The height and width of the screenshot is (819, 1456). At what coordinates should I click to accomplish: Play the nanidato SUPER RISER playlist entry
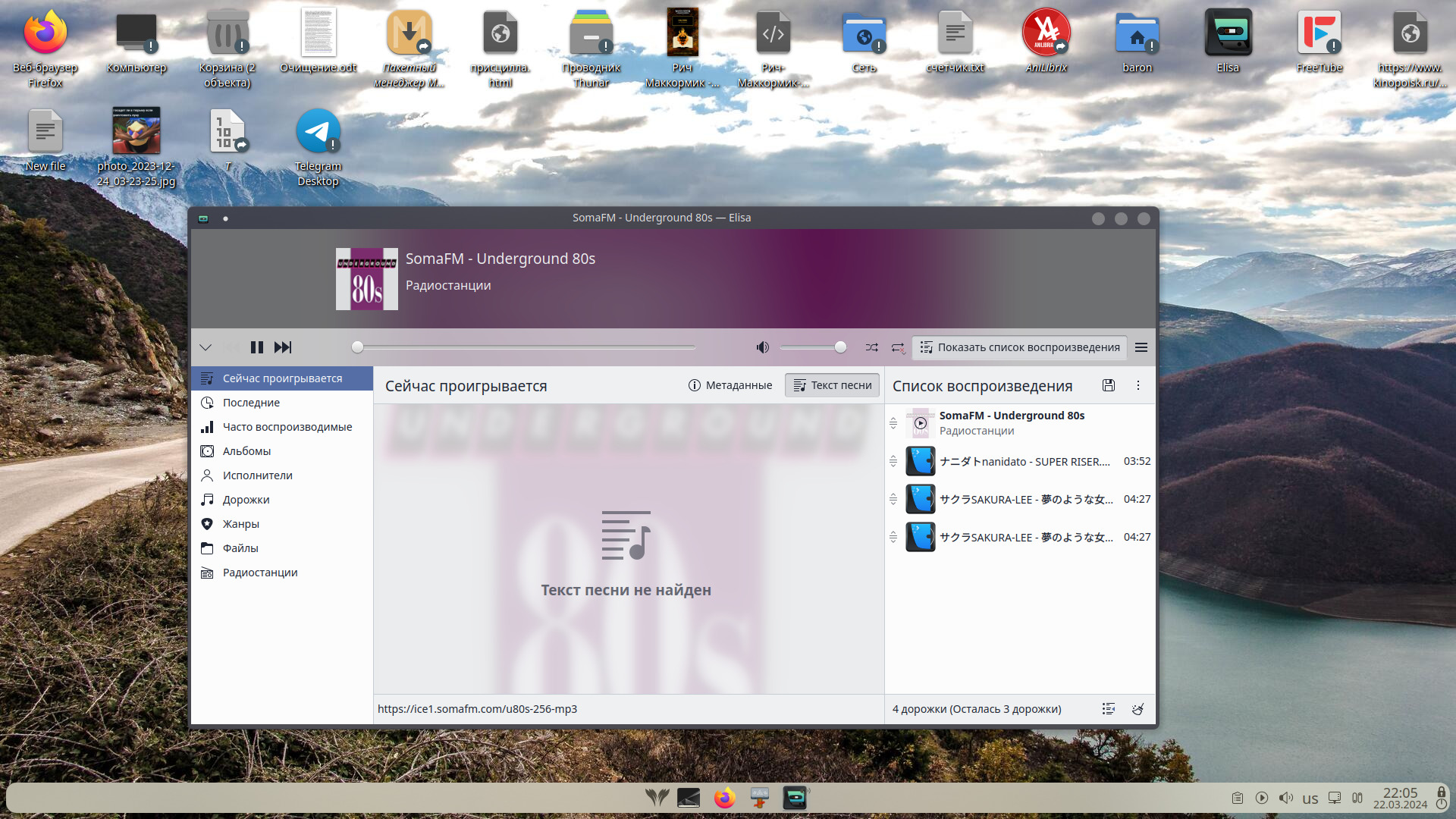click(1024, 461)
